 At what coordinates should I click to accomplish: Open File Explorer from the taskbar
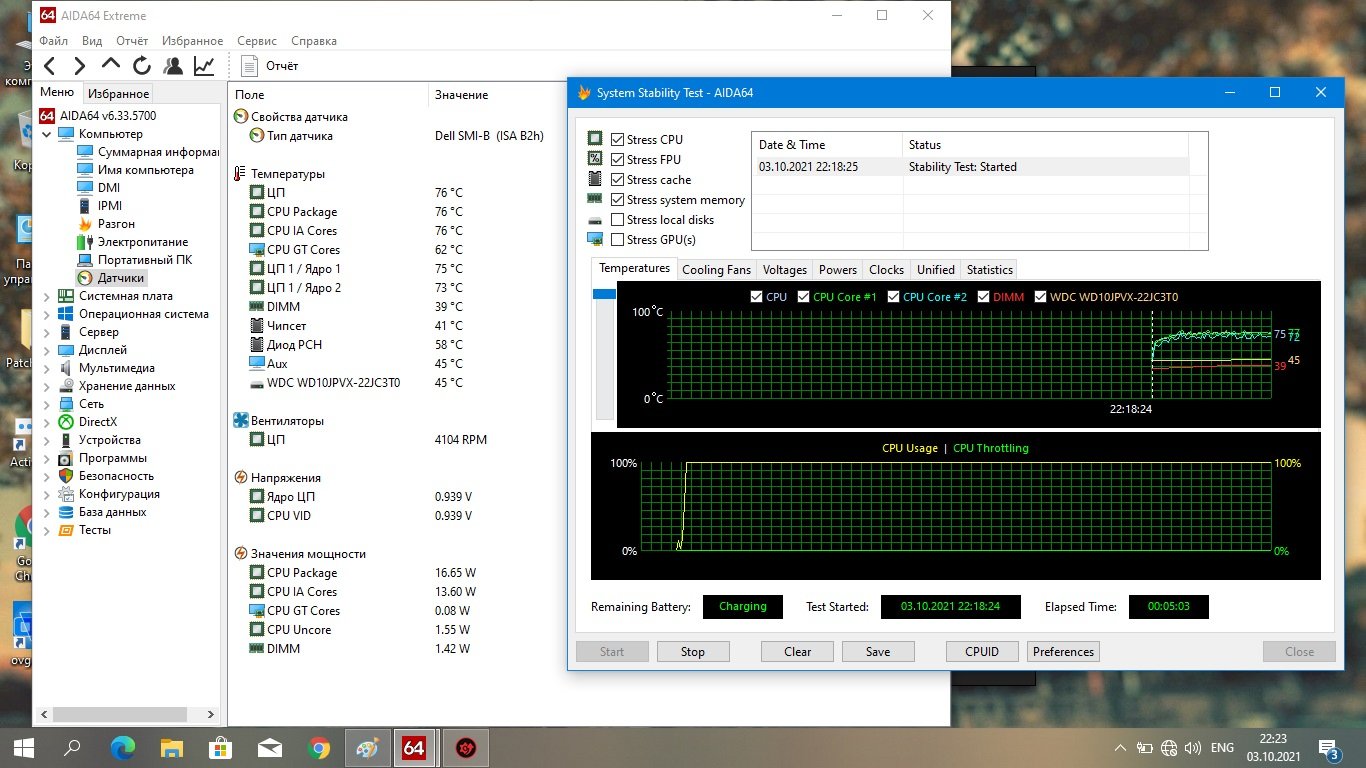[x=172, y=747]
